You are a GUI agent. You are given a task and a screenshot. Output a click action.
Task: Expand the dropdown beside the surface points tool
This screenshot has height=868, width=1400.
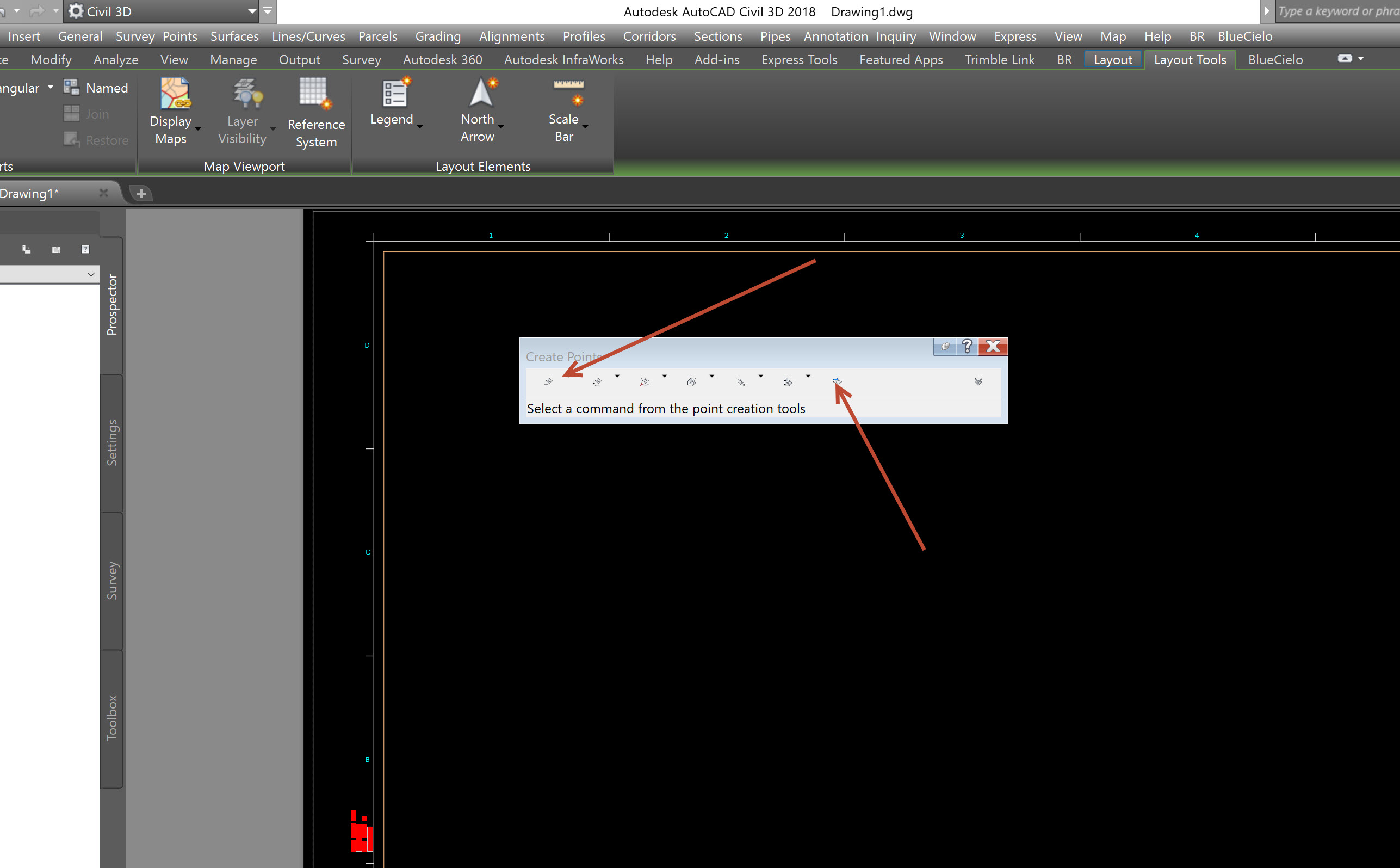click(x=711, y=377)
